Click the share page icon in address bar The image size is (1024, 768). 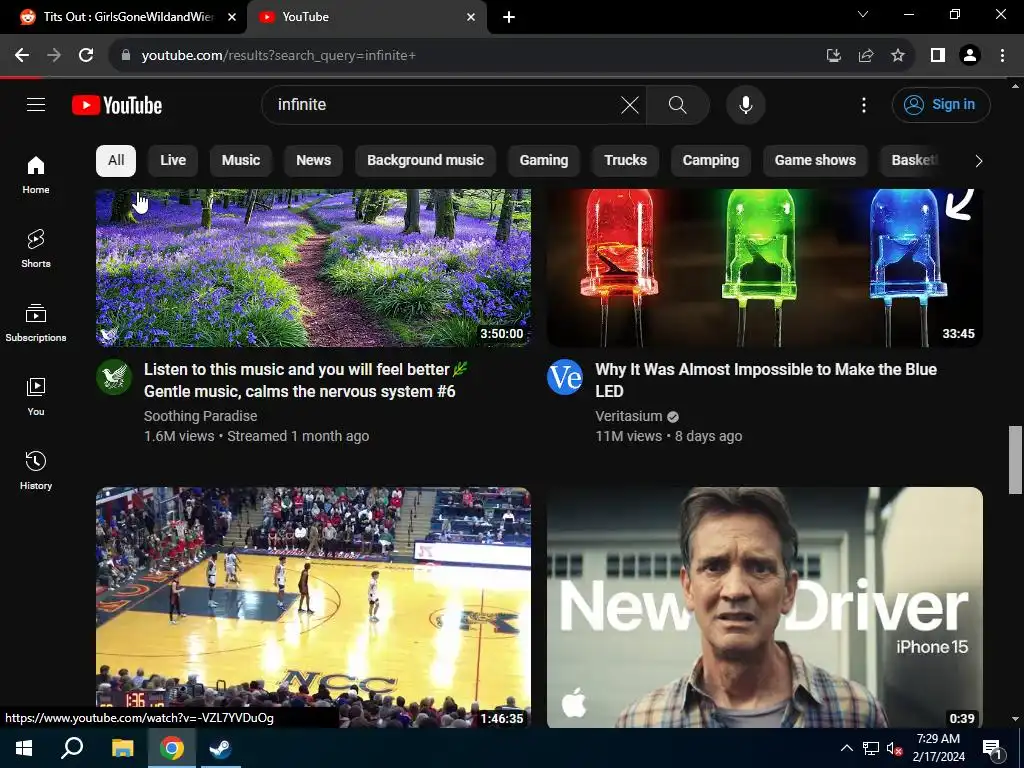click(866, 56)
